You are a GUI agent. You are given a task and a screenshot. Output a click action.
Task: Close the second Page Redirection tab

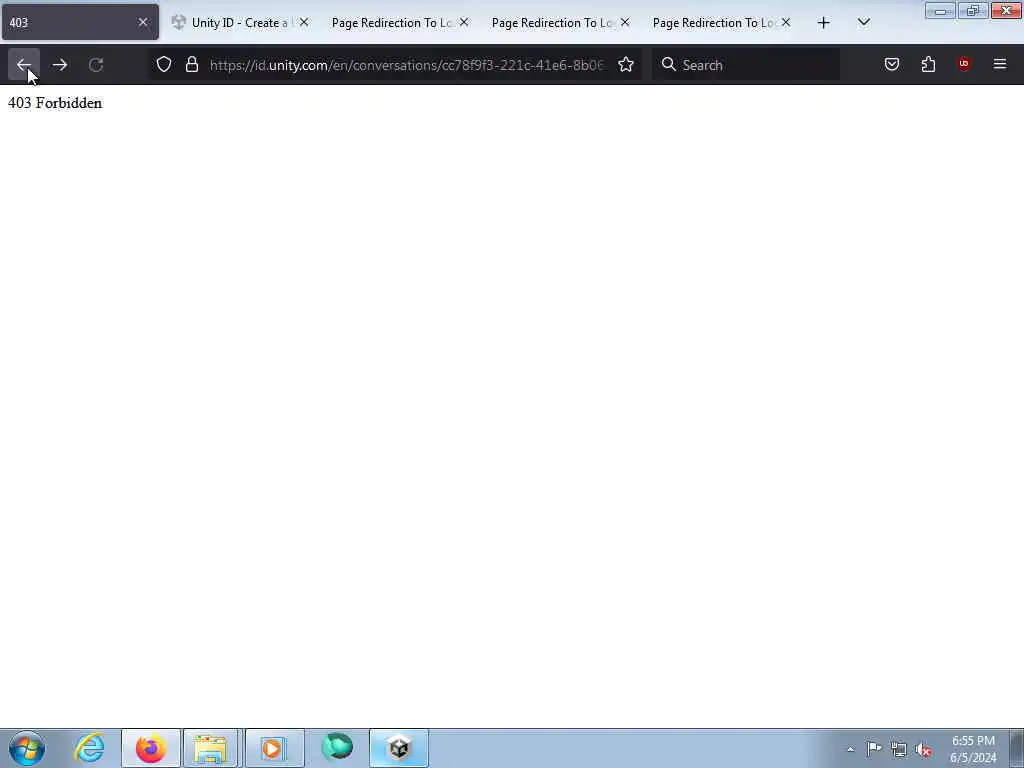click(x=625, y=22)
